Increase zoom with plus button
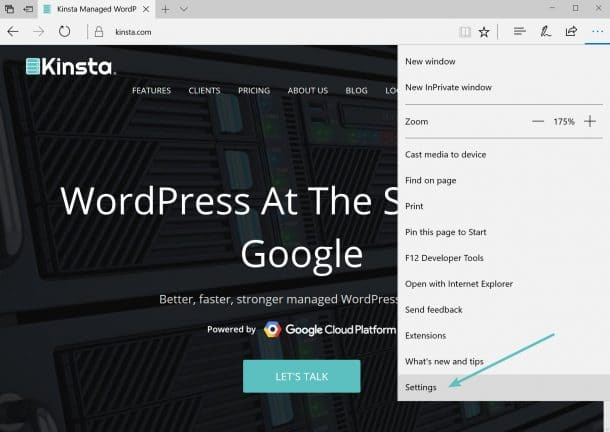 [x=590, y=121]
